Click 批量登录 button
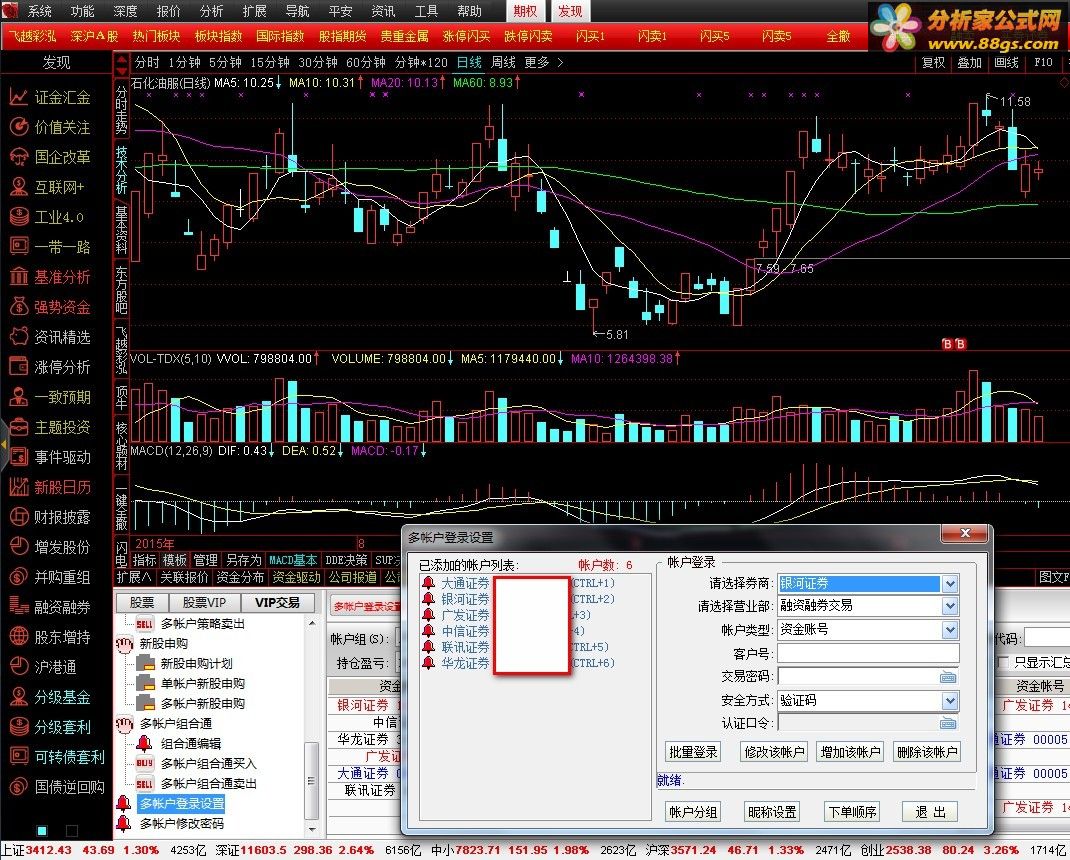This screenshot has width=1070, height=860. point(693,752)
